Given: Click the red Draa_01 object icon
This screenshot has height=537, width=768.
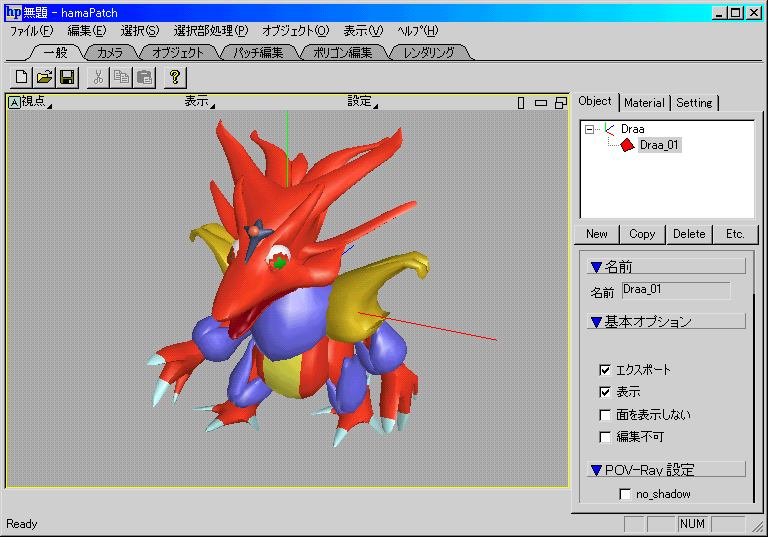Looking at the screenshot, I should click(x=627, y=145).
